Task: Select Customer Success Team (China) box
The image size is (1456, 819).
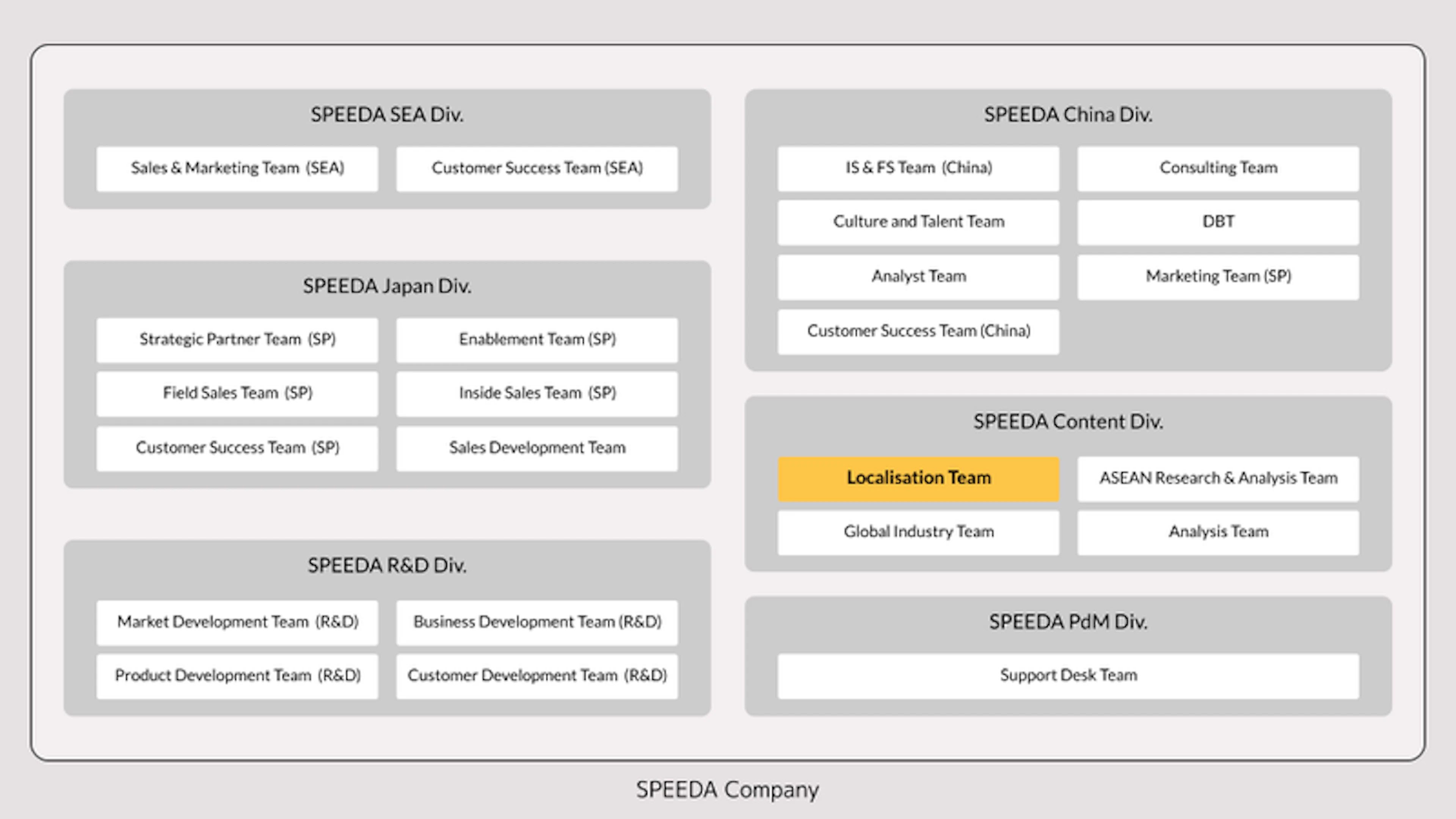Action: pyautogui.click(x=918, y=333)
